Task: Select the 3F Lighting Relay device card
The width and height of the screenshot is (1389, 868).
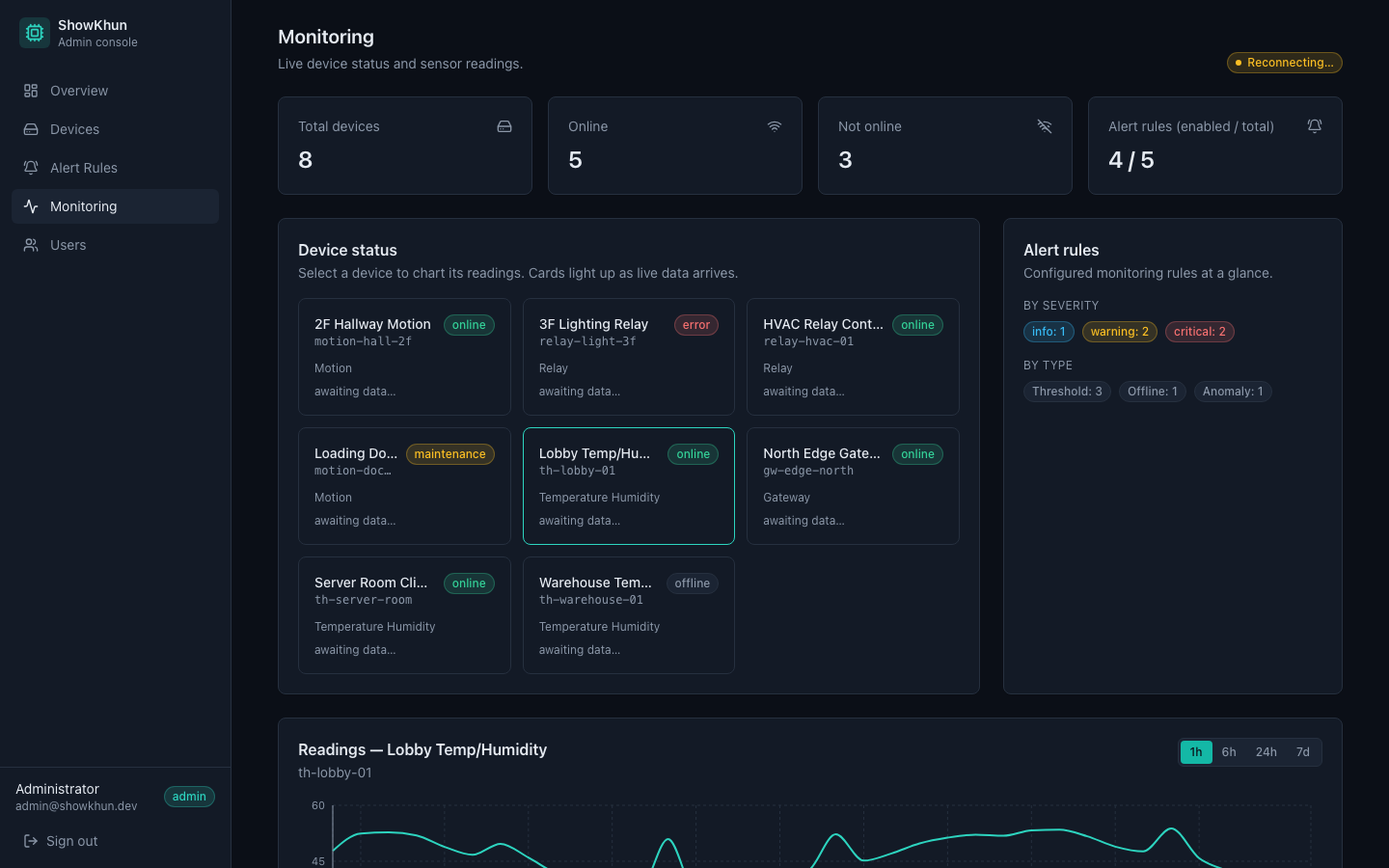Action: 629,357
